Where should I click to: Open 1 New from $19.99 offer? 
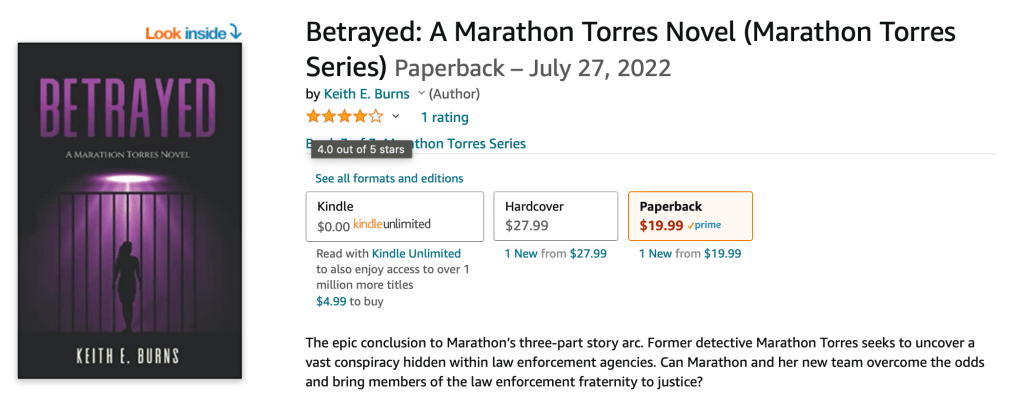click(690, 254)
